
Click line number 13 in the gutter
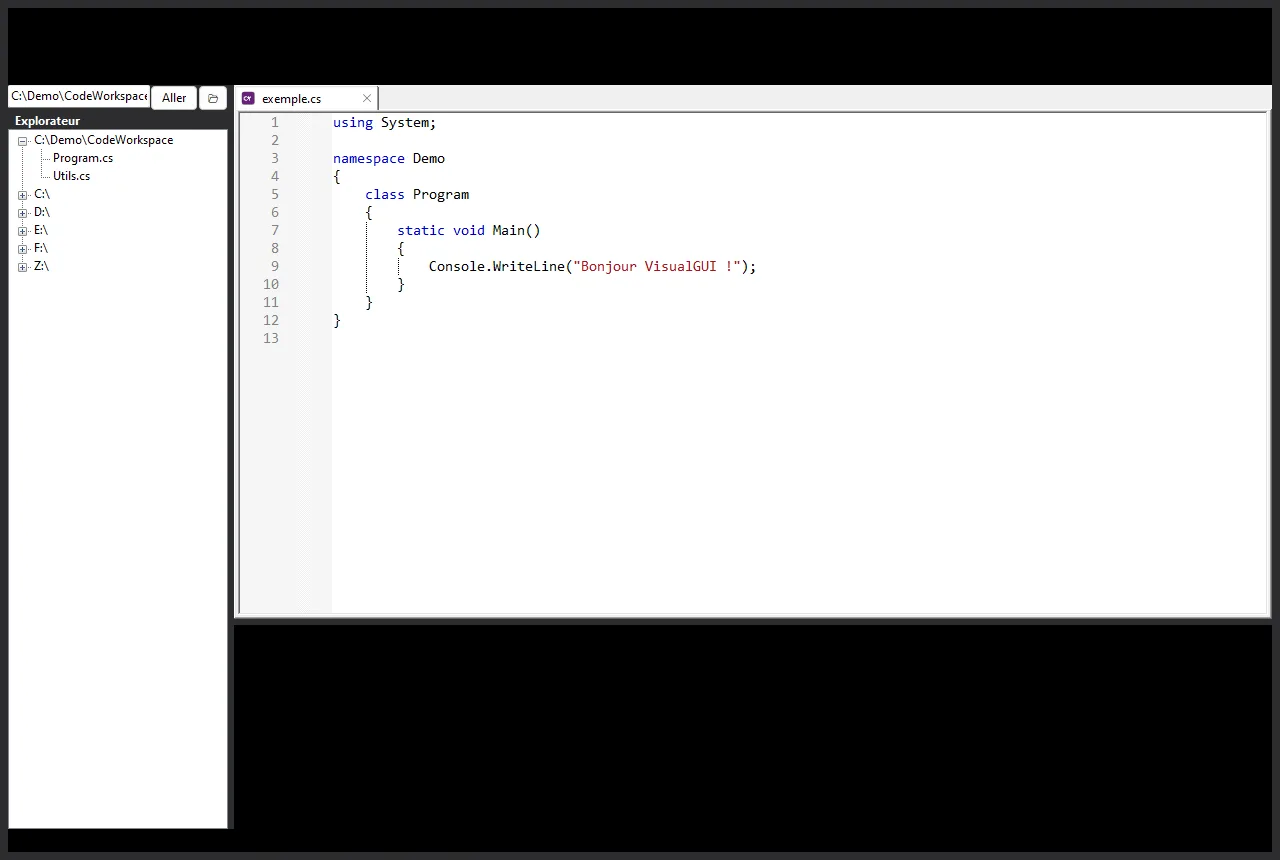(271, 338)
